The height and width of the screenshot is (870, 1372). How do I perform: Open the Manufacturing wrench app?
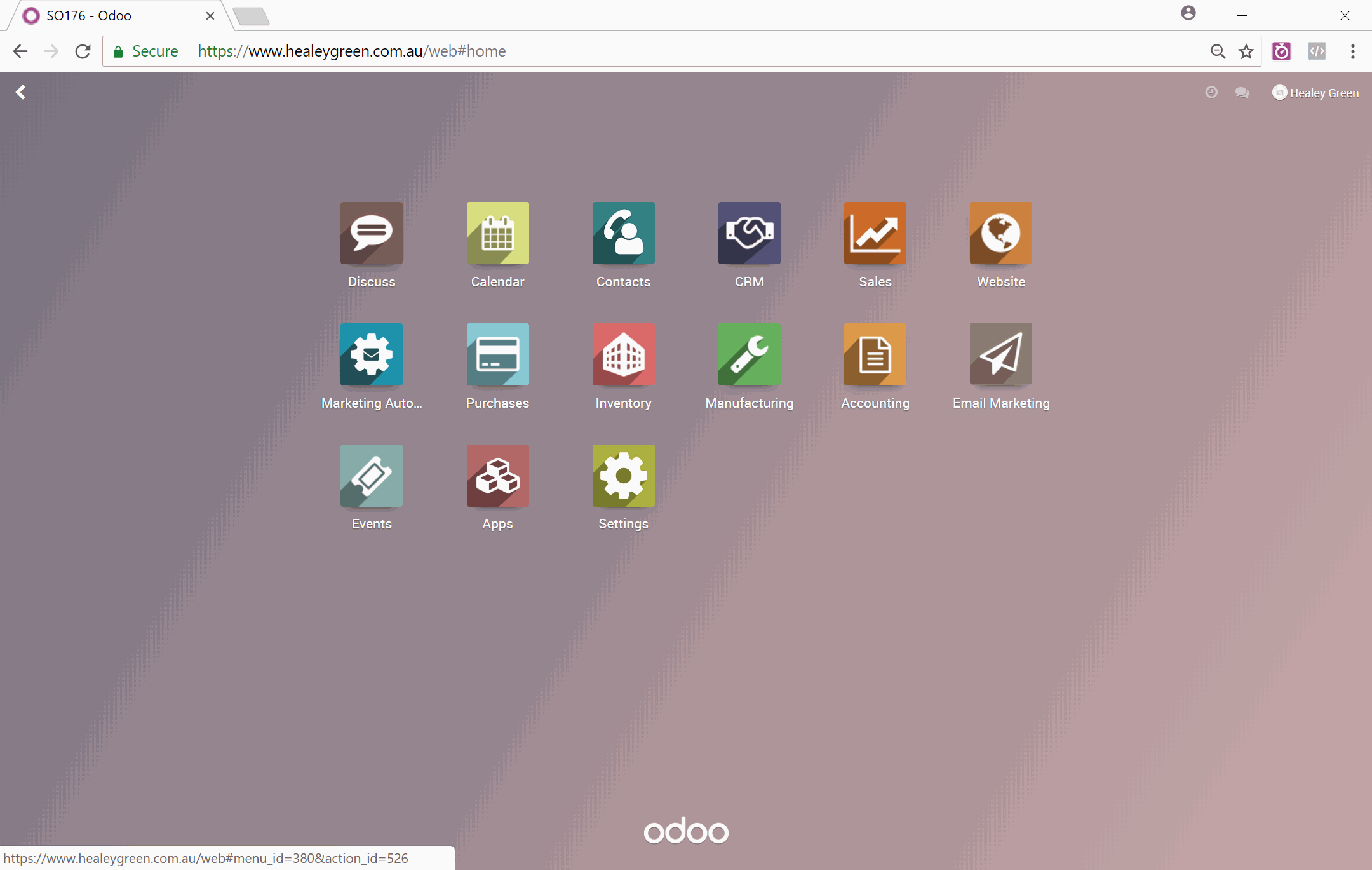coord(750,354)
